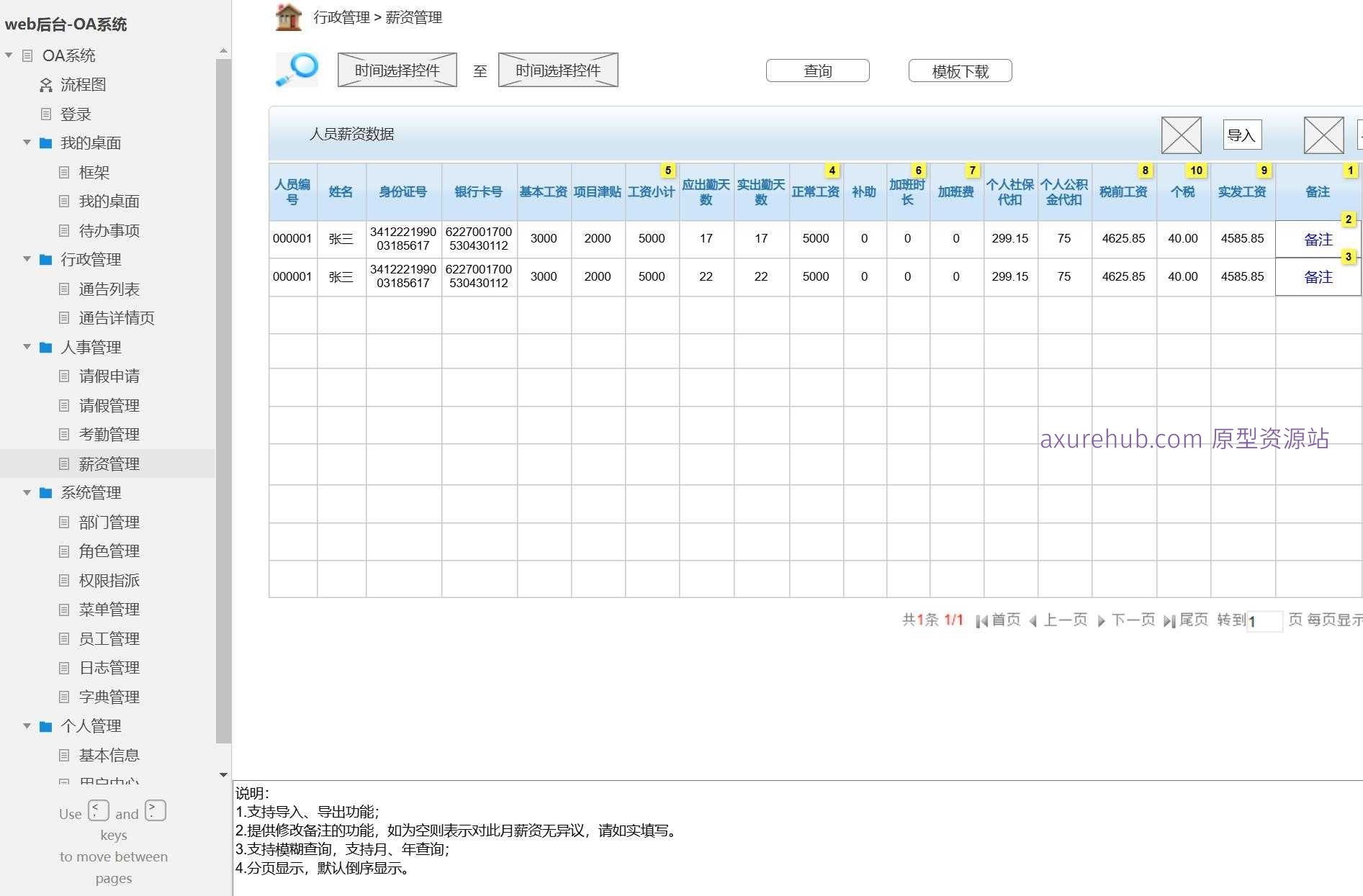Viewport: 1363px width, 896px height.
Task: Open the 待办事项 page
Action: (x=109, y=230)
